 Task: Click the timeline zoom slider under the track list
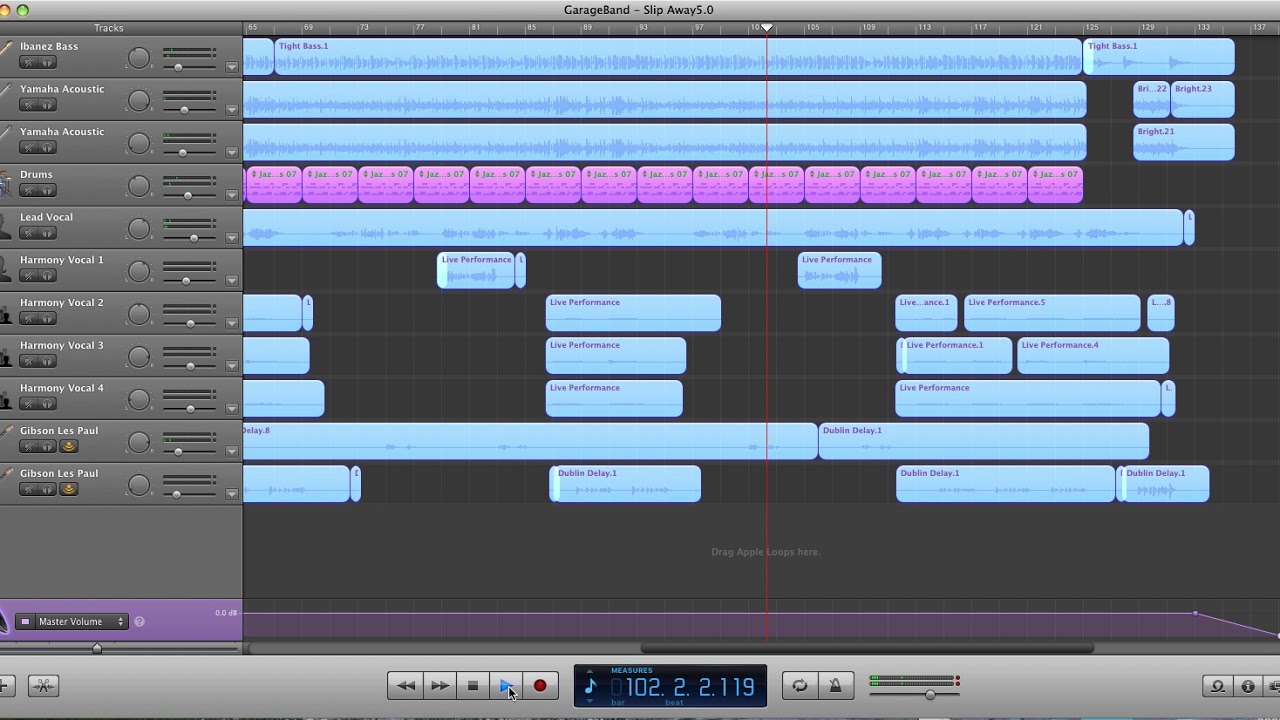[x=97, y=648]
